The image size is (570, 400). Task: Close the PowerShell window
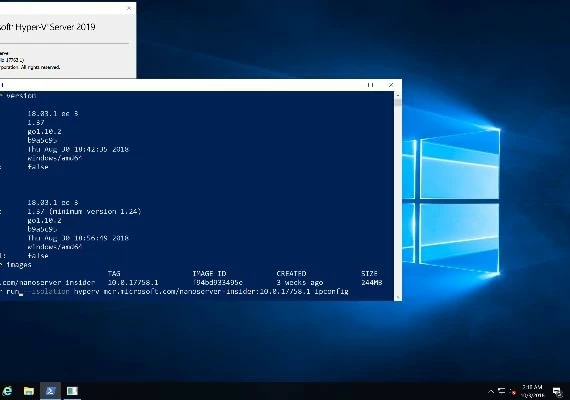point(391,85)
